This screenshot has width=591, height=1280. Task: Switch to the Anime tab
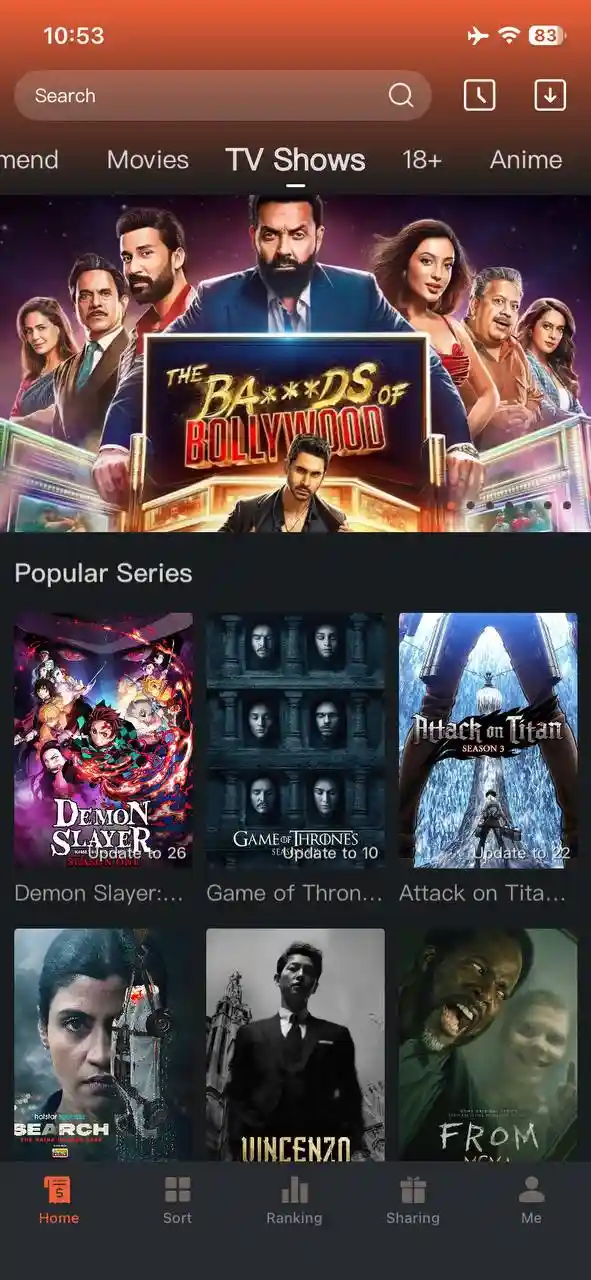[x=526, y=160]
